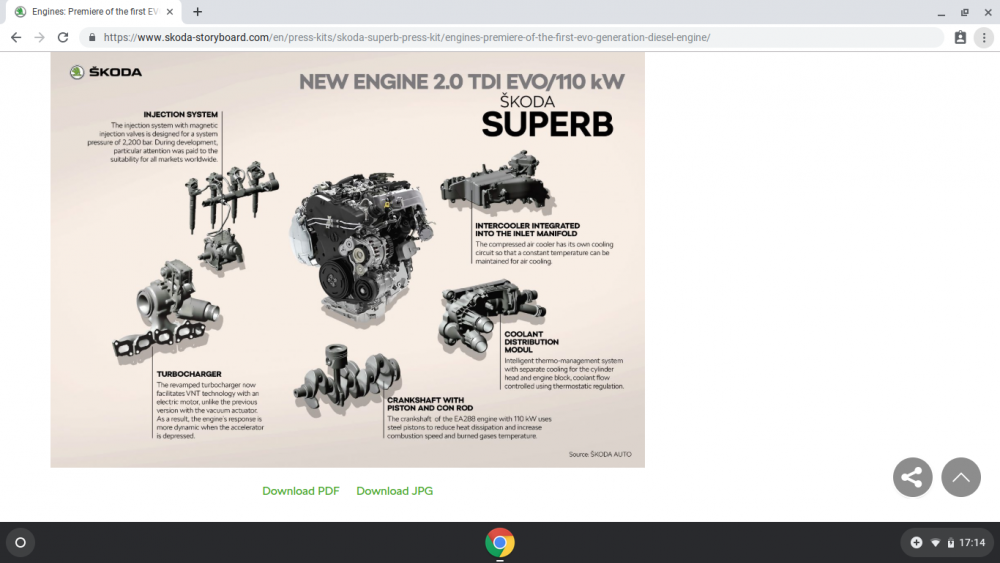Image resolution: width=1000 pixels, height=563 pixels.
Task: Click New Engine 2.0 TDI title
Action: (462, 82)
